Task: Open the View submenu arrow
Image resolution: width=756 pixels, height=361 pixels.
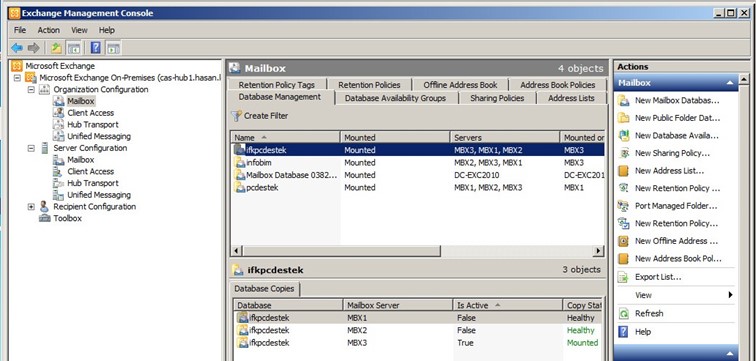Action: pyautogui.click(x=730, y=295)
